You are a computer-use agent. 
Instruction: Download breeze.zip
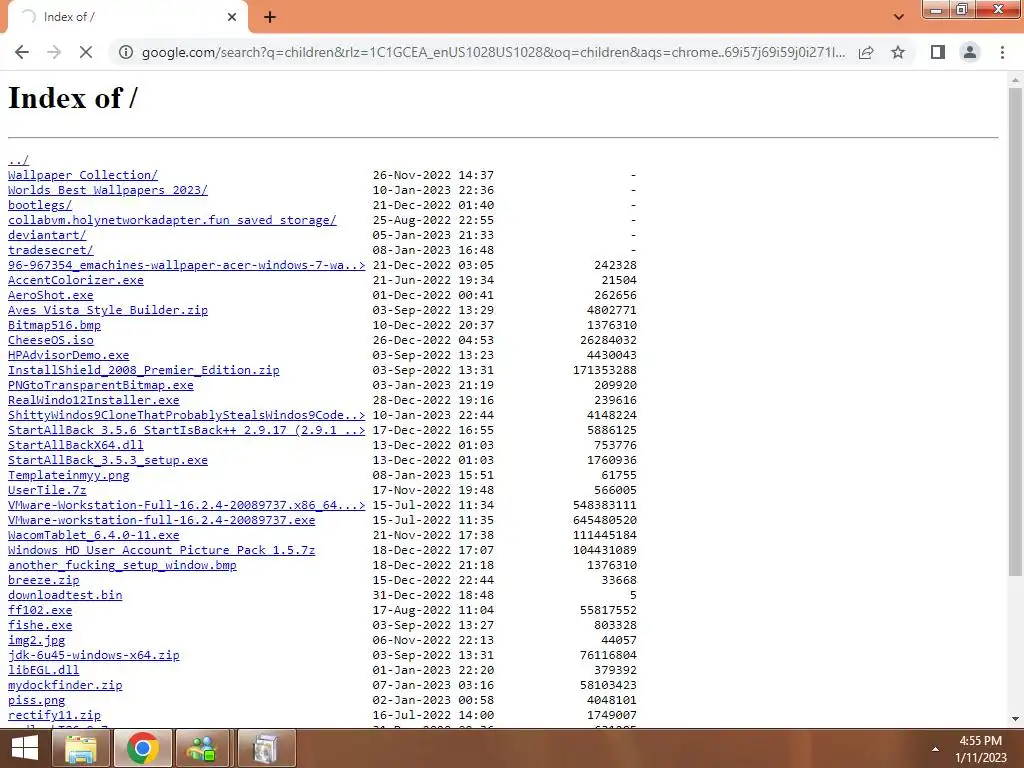(44, 581)
